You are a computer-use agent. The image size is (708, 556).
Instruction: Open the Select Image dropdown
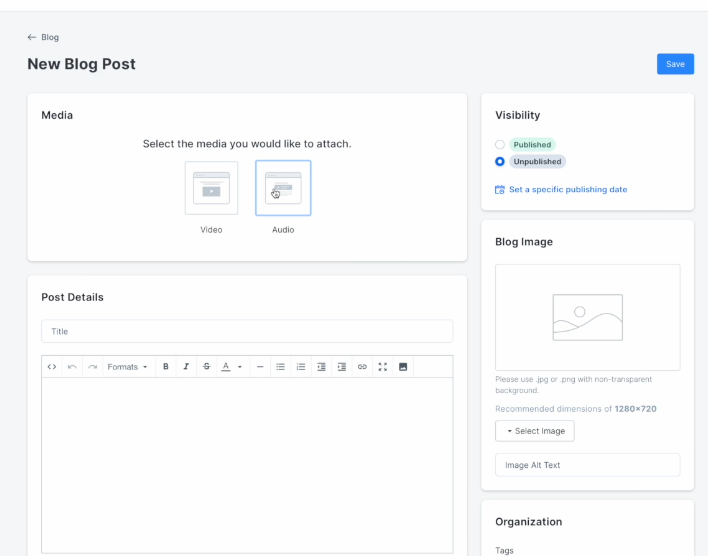click(x=535, y=431)
